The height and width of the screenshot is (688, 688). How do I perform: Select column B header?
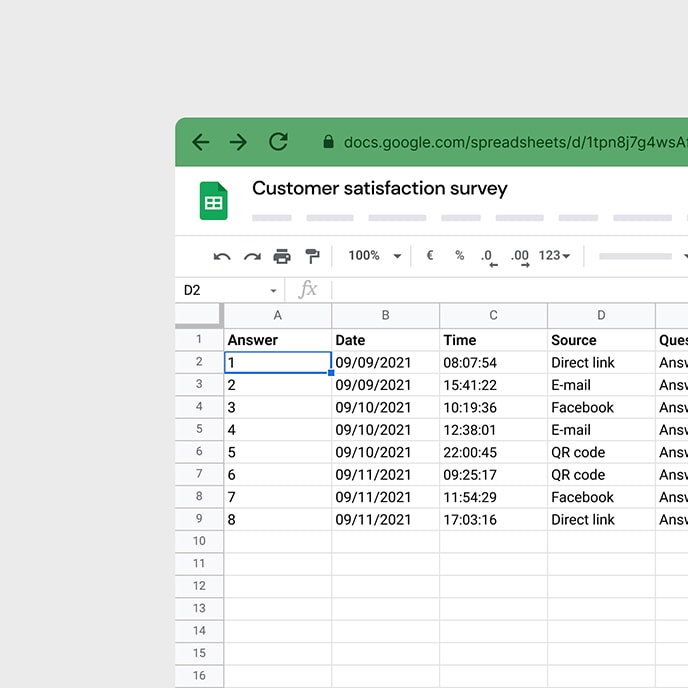tap(386, 315)
